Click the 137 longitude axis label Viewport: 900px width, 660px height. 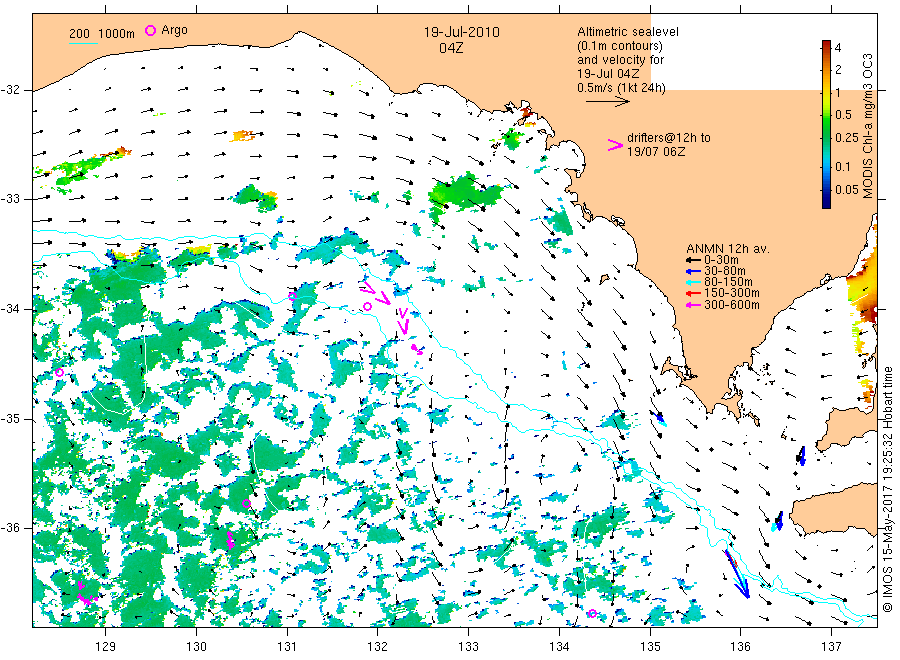click(831, 647)
